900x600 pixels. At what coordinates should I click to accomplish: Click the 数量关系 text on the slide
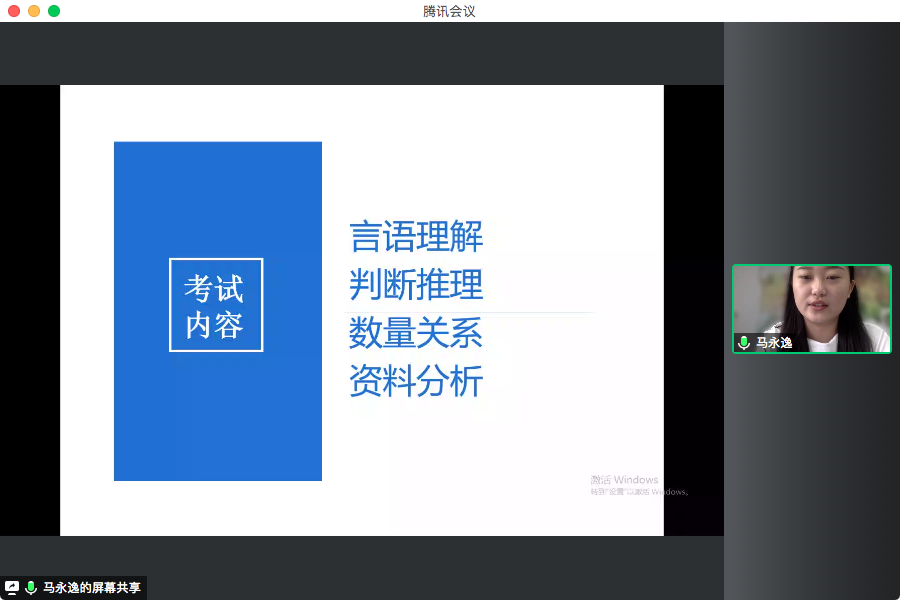point(416,334)
